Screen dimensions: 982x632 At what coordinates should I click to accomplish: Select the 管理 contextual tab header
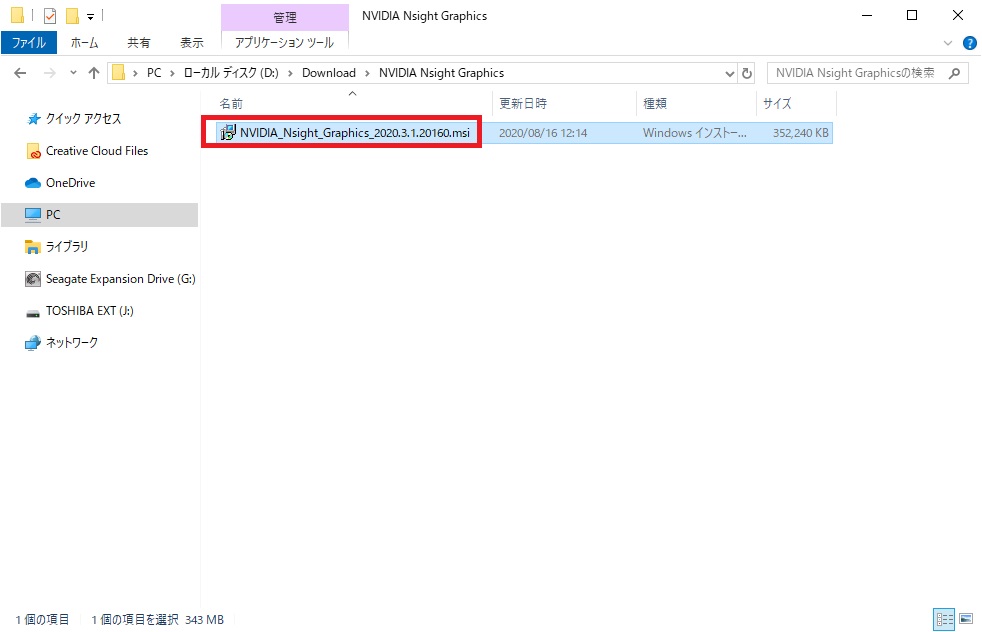tap(285, 17)
